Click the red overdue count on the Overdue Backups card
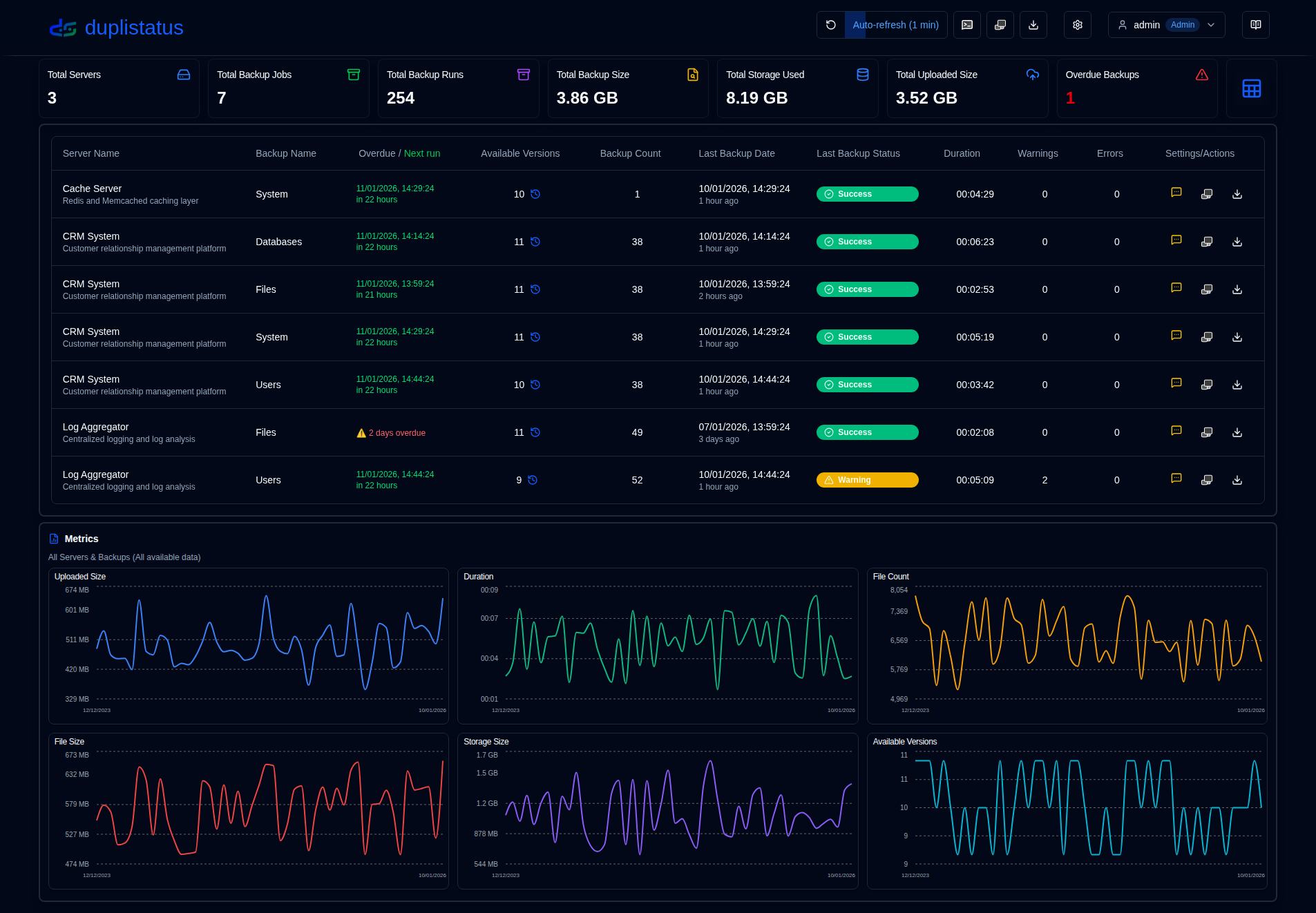Viewport: 1316px width, 913px height. [x=1070, y=97]
